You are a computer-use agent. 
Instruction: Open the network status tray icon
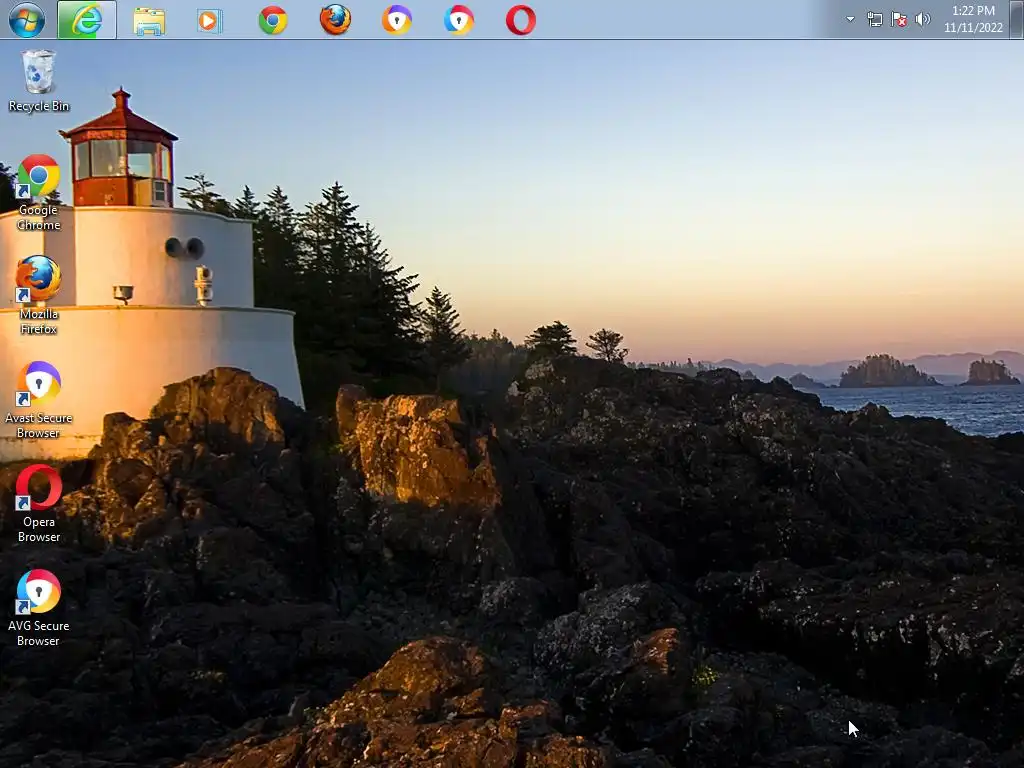[x=874, y=20]
